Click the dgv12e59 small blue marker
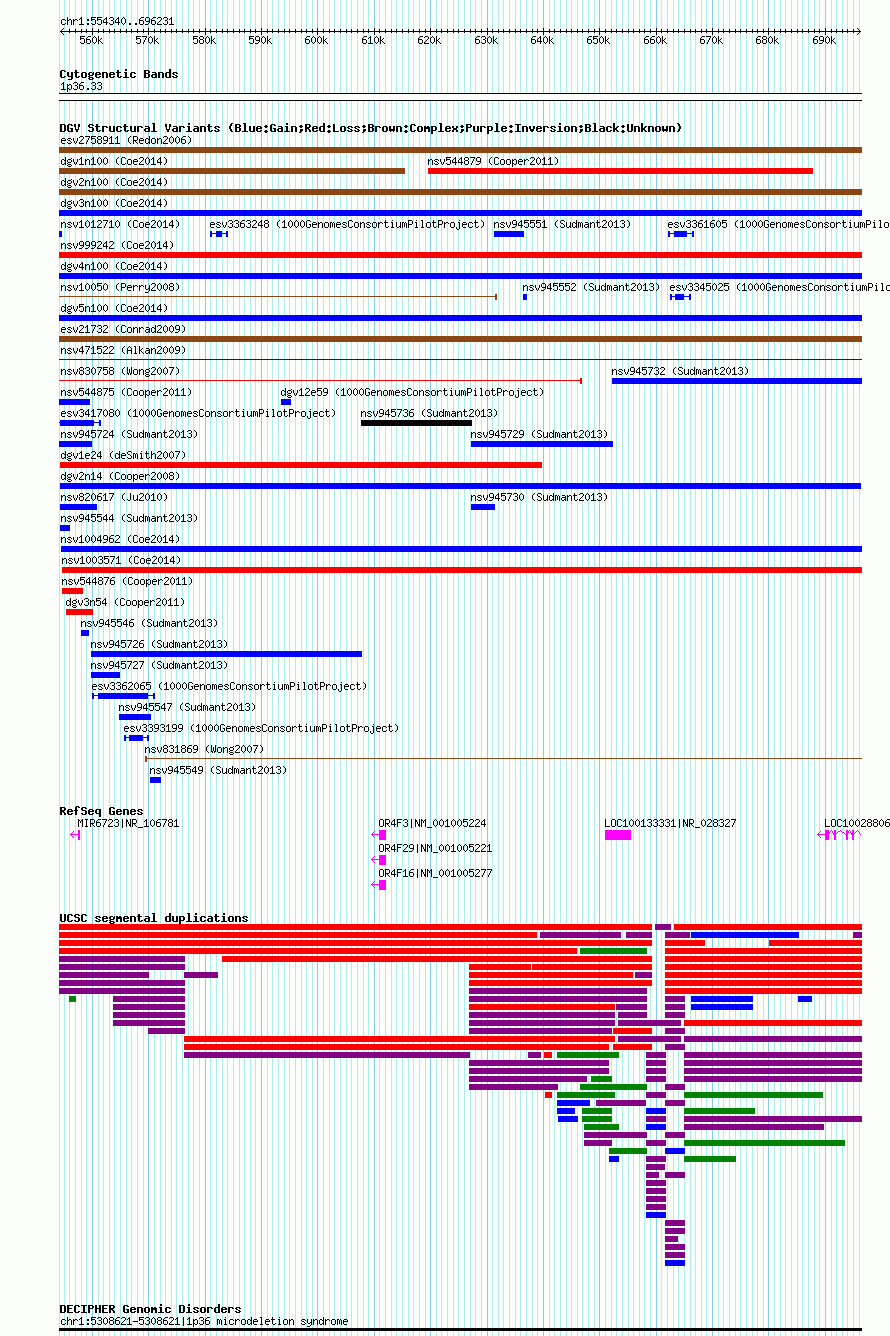Screen dimensions: 890x1336 [286, 402]
